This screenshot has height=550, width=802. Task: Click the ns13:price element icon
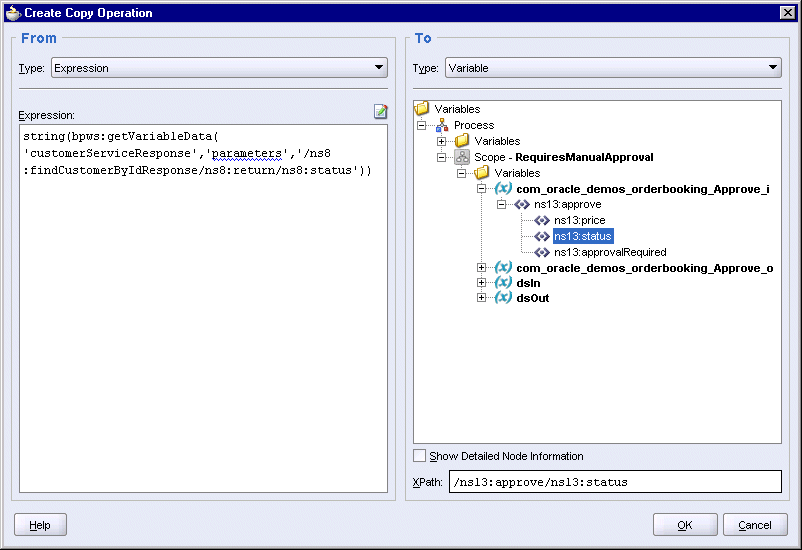coord(542,221)
